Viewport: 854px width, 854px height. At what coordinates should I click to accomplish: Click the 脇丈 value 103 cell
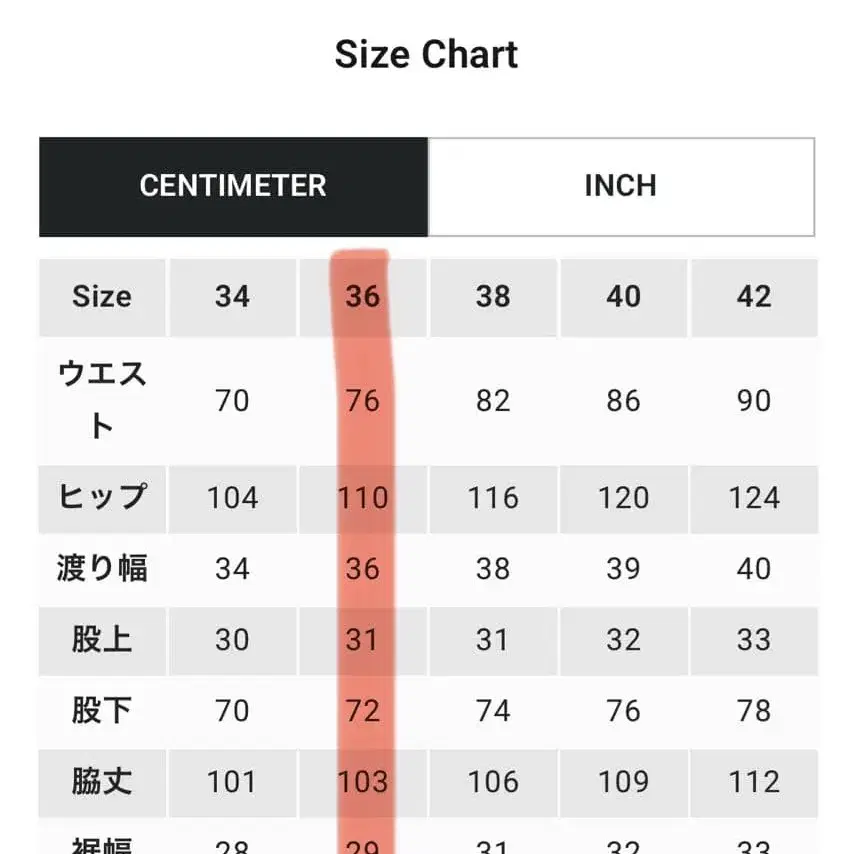pyautogui.click(x=362, y=782)
